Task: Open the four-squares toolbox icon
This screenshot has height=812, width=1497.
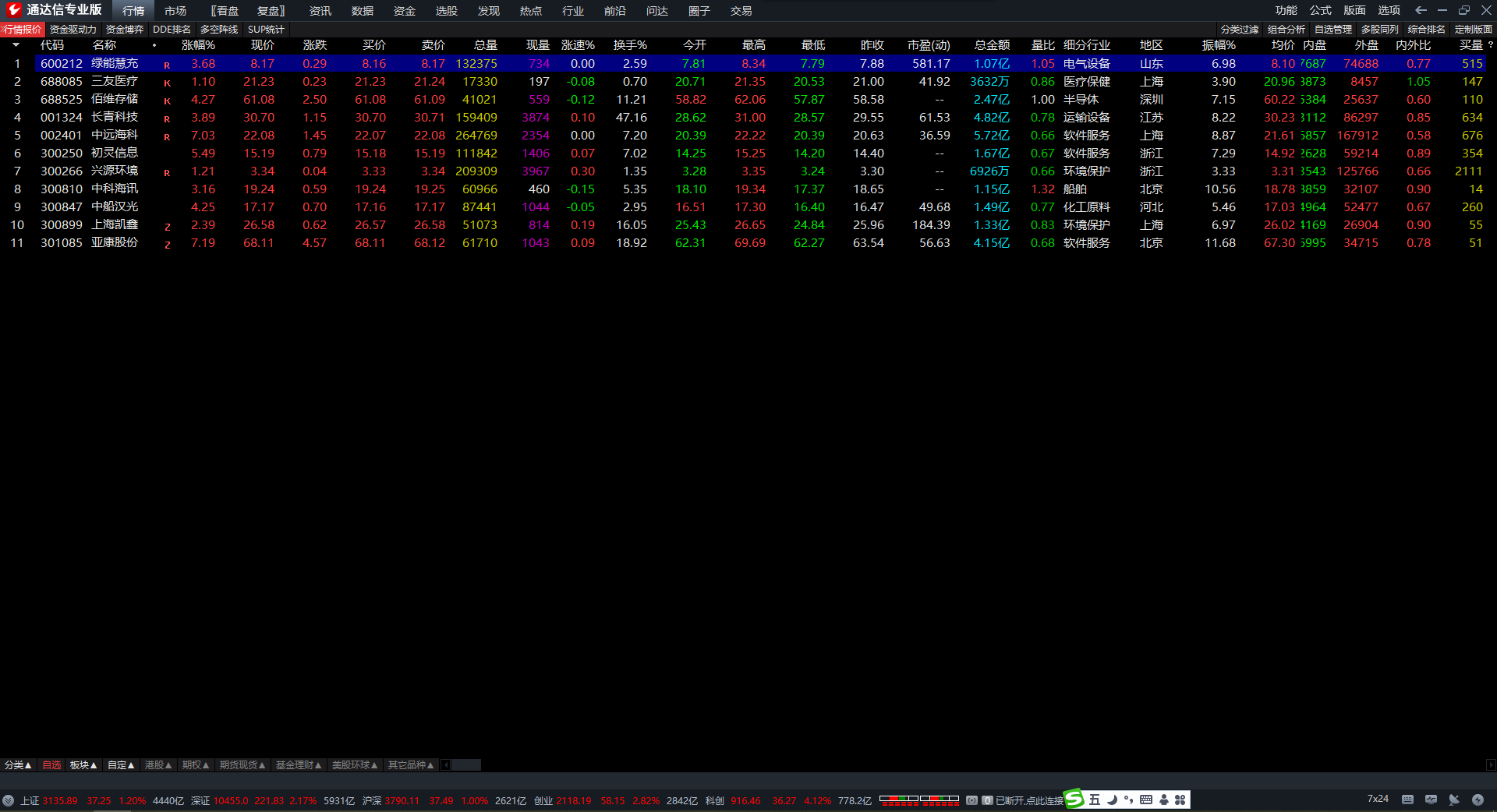Action: click(1180, 800)
